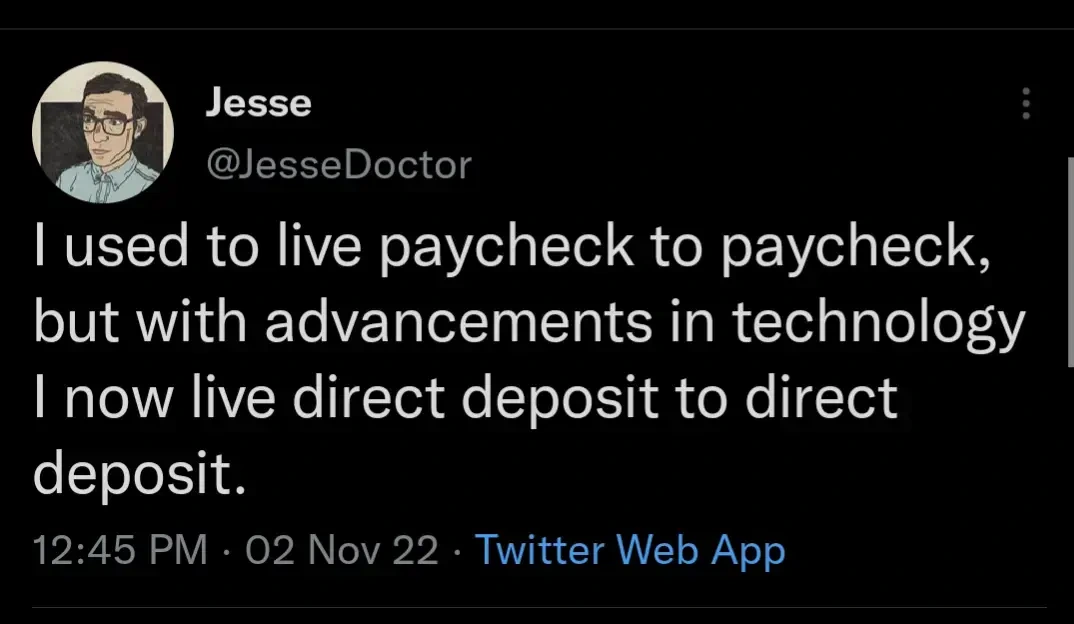This screenshot has width=1074, height=624.
Task: Select the 02 Nov 22 date
Action: (341, 551)
